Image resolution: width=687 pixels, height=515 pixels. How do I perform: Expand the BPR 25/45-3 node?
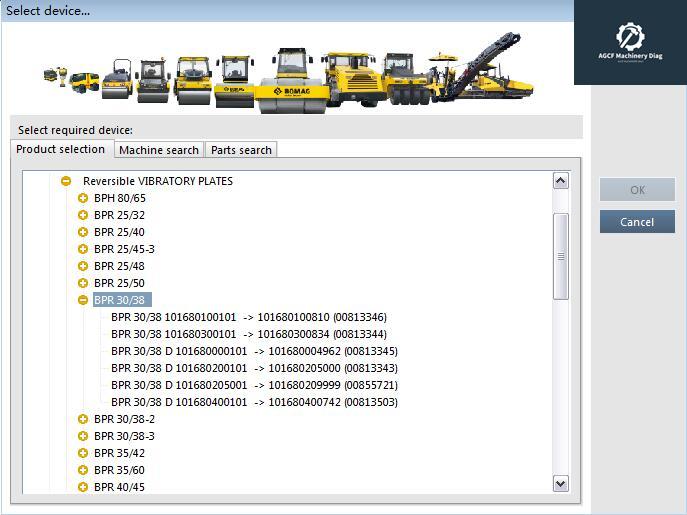click(x=83, y=249)
